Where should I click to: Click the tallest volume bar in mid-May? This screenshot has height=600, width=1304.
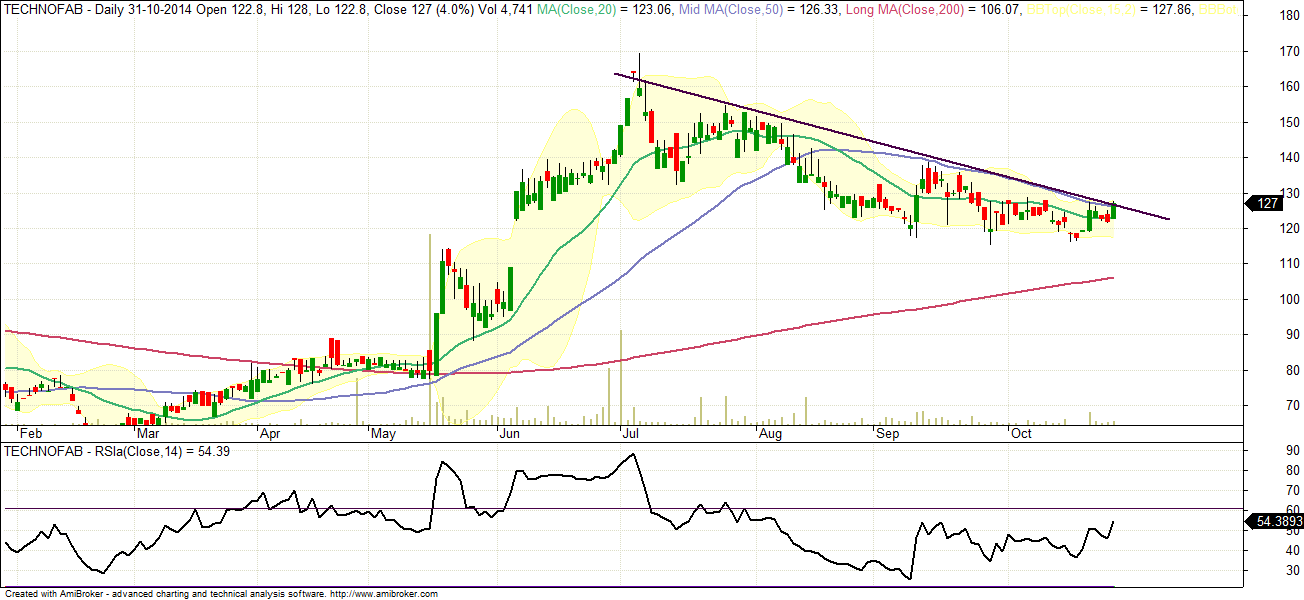[430, 330]
